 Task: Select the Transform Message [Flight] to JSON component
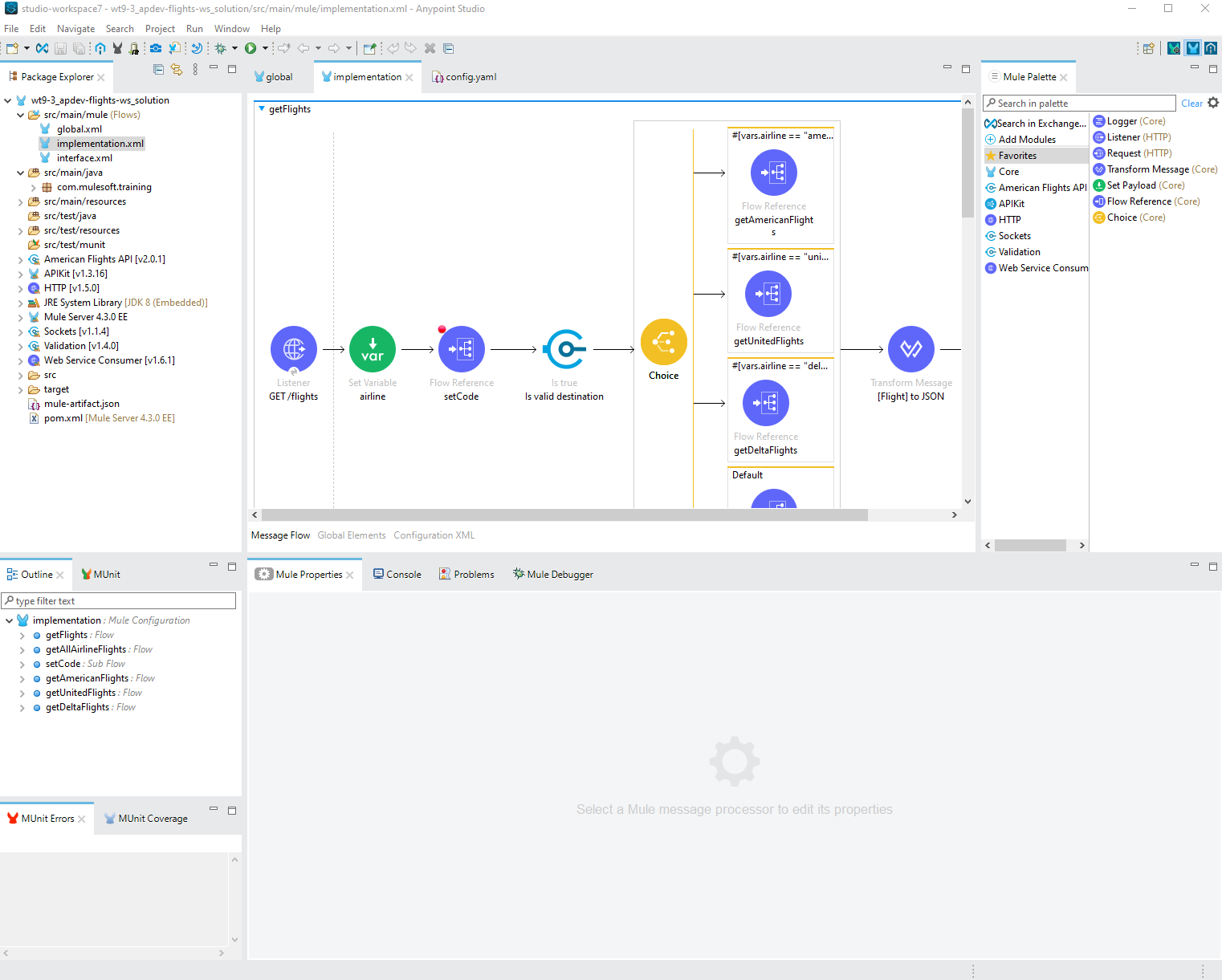pos(910,348)
